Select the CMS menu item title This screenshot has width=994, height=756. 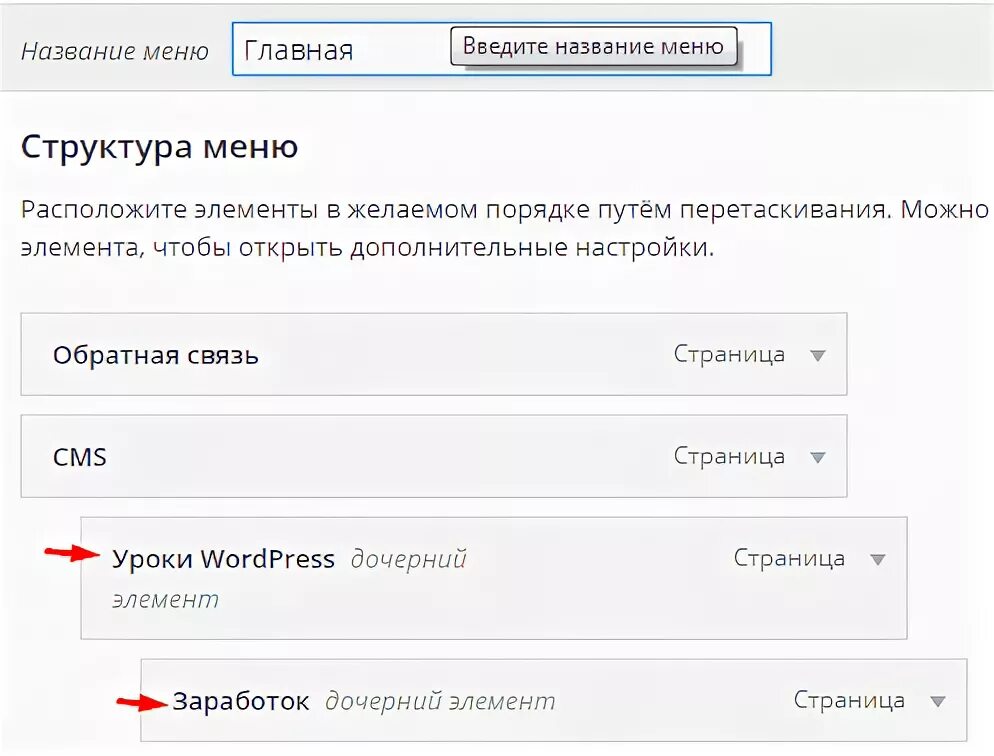79,457
